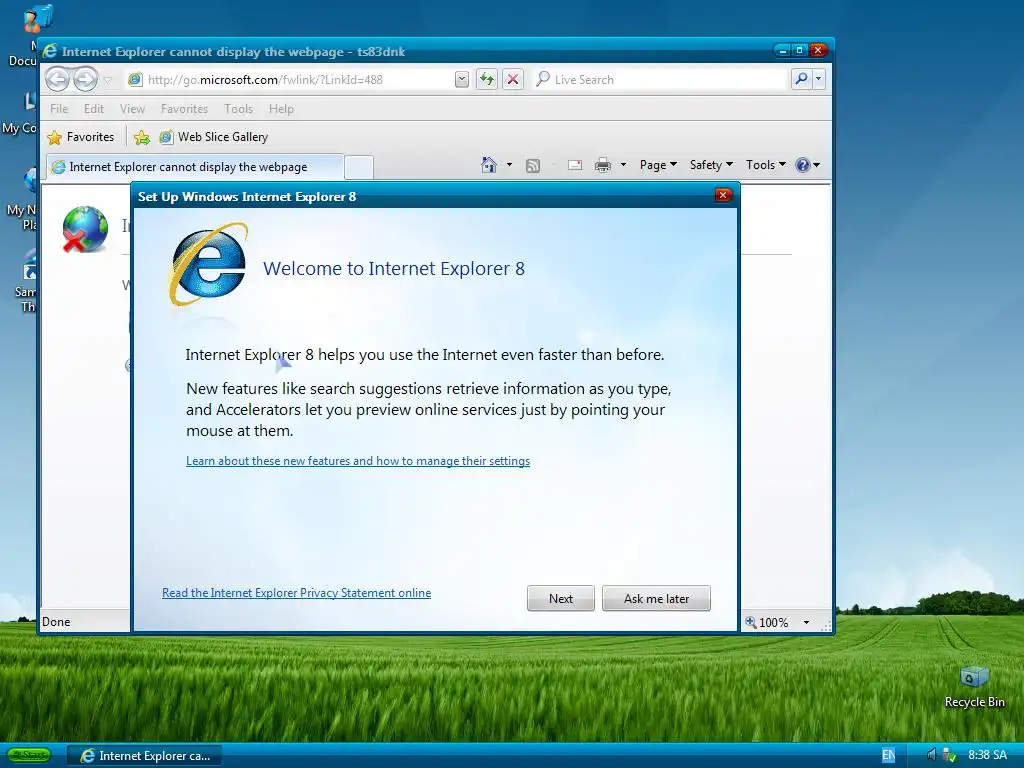
Task: Open the recent pages dropdown beside Forward
Action: [108, 80]
